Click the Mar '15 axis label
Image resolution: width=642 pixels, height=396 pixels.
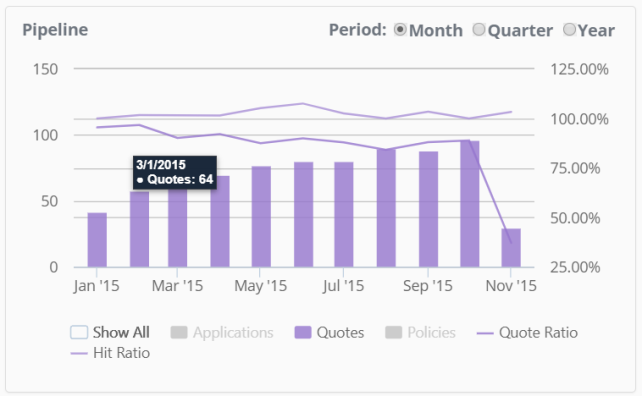pyautogui.click(x=177, y=286)
